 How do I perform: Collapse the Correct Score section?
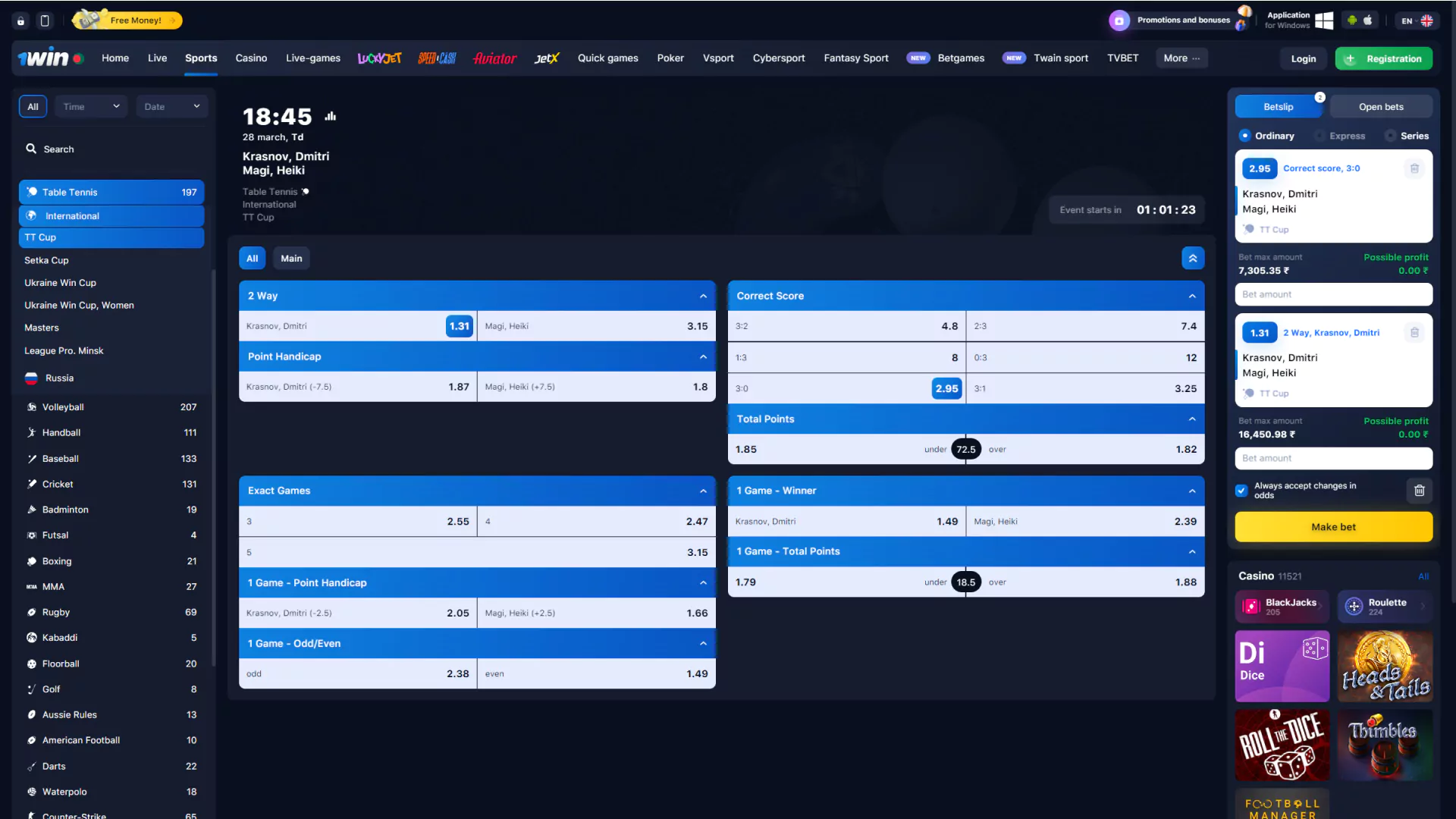click(x=1192, y=295)
